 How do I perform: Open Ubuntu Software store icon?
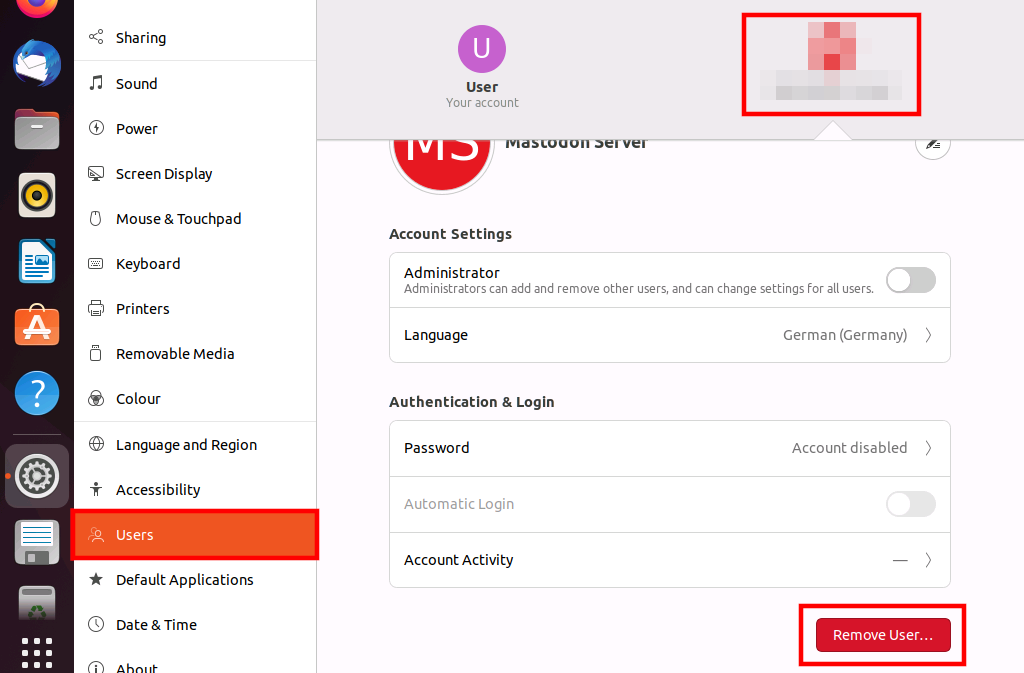click(37, 326)
